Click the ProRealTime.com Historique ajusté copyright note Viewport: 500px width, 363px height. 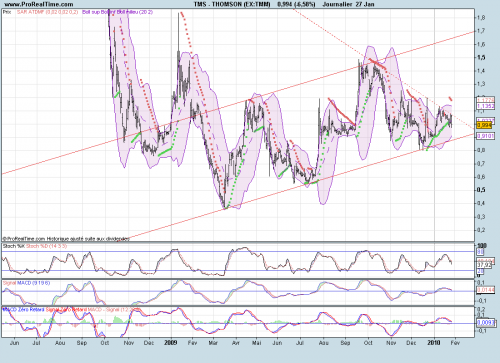pos(66,239)
